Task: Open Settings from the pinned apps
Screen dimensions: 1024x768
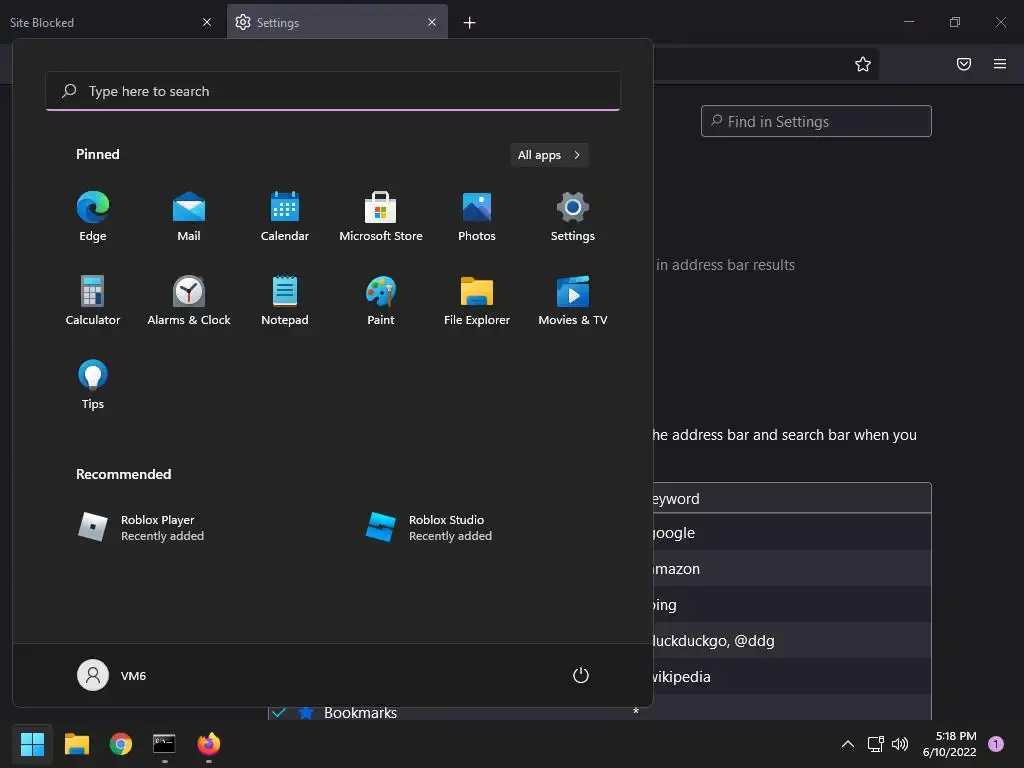Action: pyautogui.click(x=573, y=217)
